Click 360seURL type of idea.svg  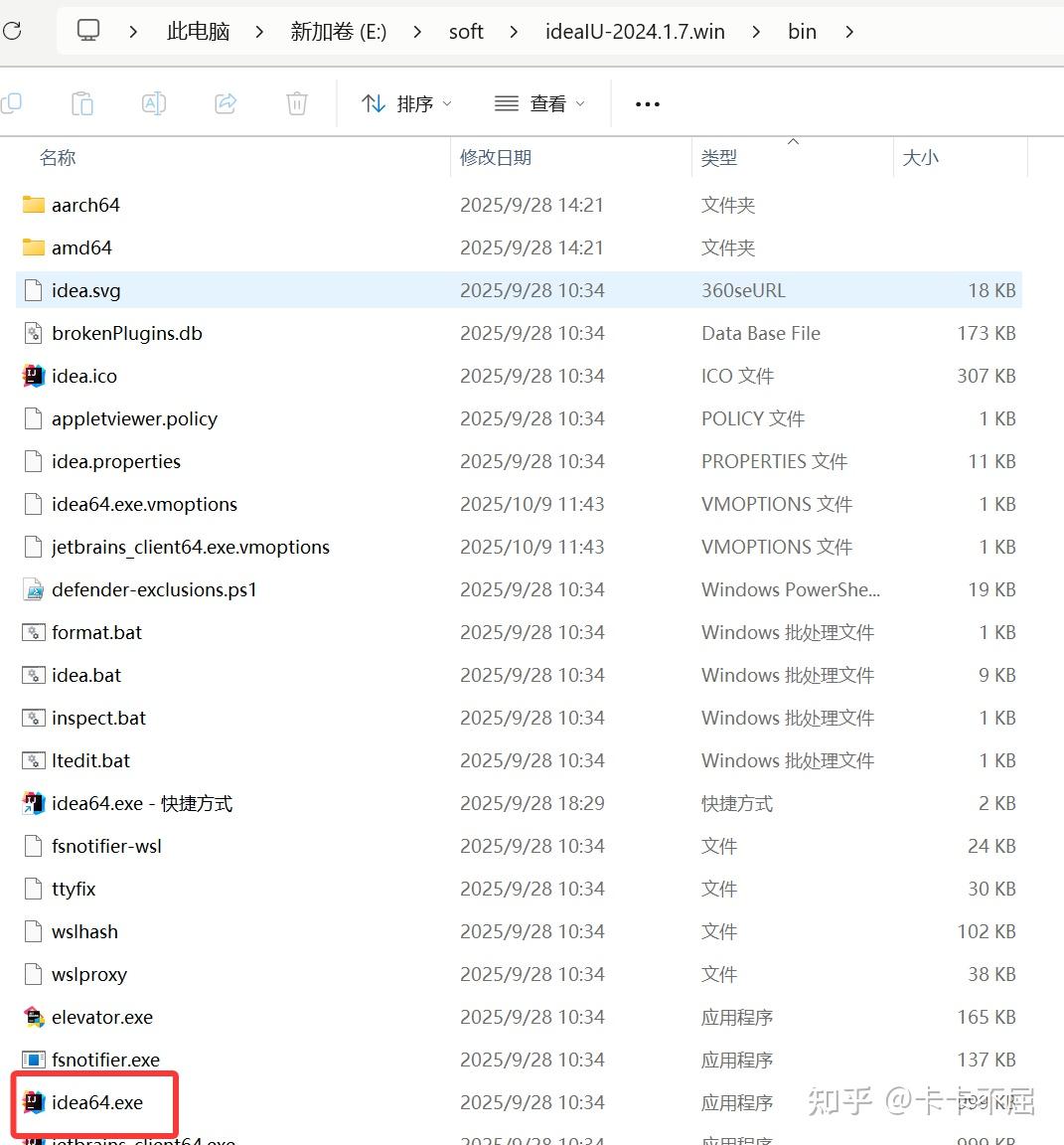744,290
